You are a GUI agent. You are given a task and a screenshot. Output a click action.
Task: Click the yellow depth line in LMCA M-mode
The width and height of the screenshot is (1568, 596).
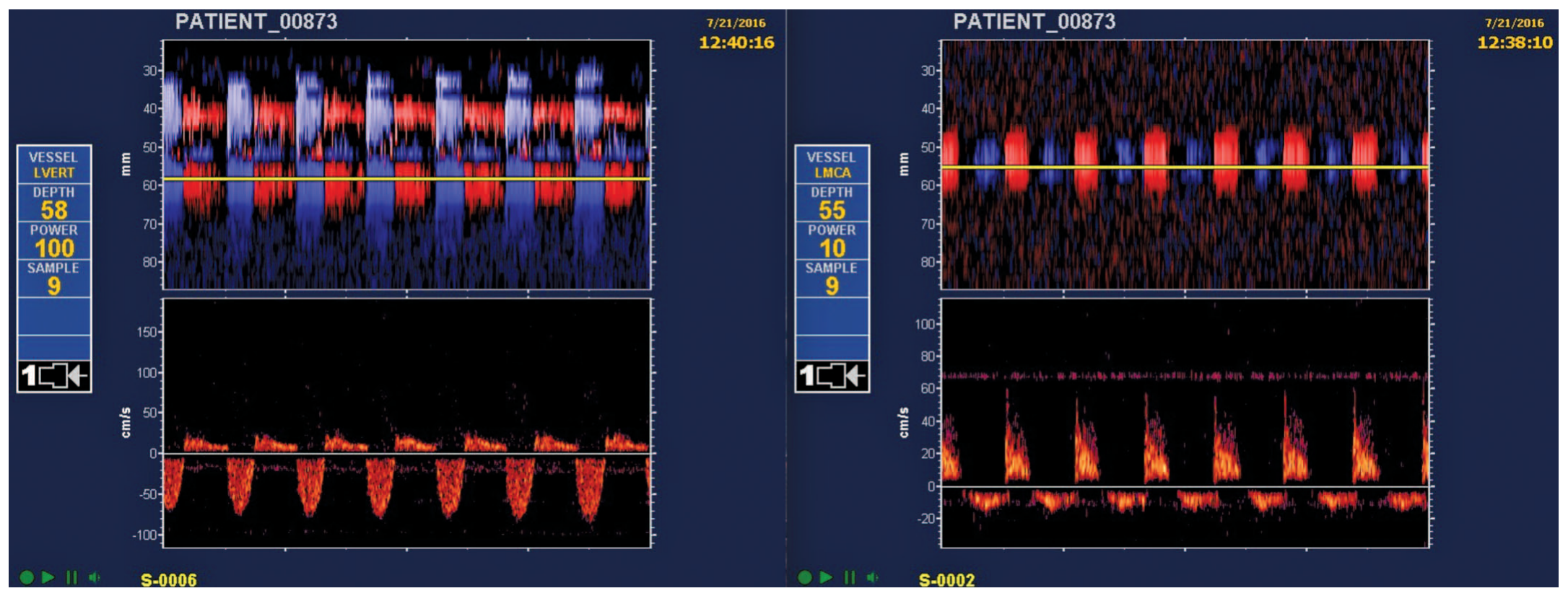[1185, 167]
